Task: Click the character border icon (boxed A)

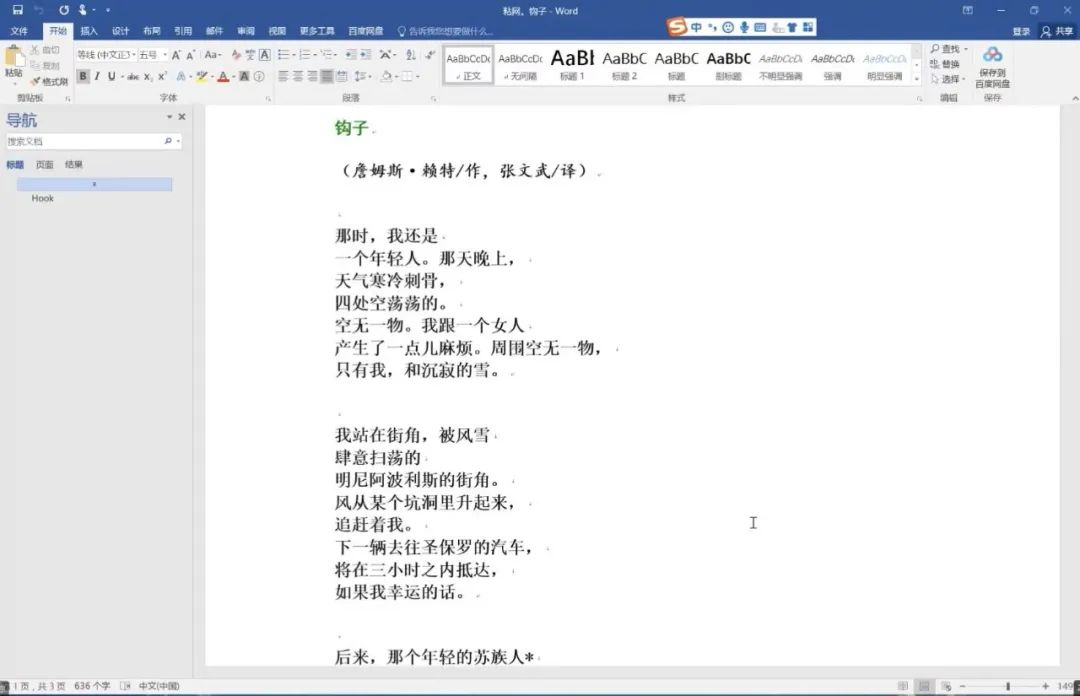Action: (x=264, y=55)
